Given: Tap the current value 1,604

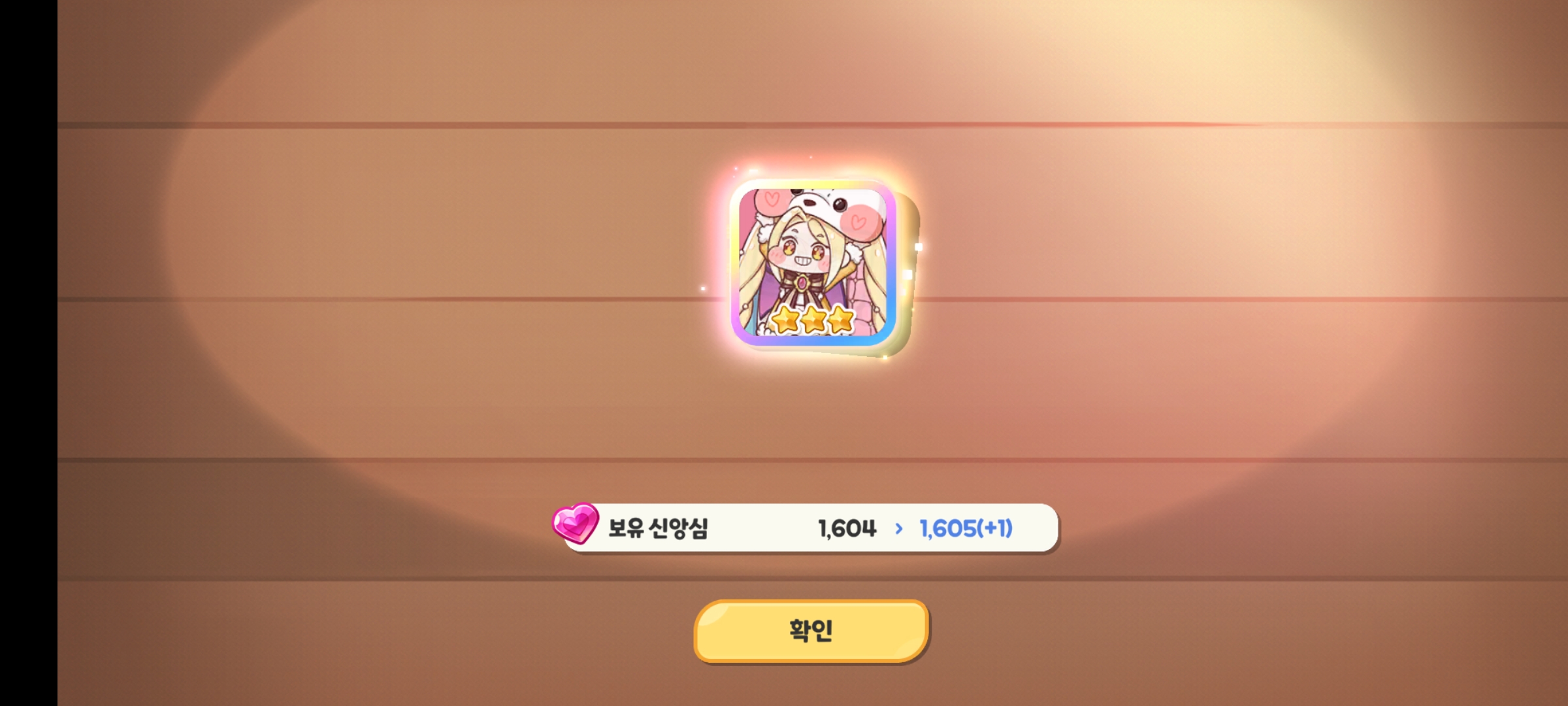Looking at the screenshot, I should click(x=847, y=528).
